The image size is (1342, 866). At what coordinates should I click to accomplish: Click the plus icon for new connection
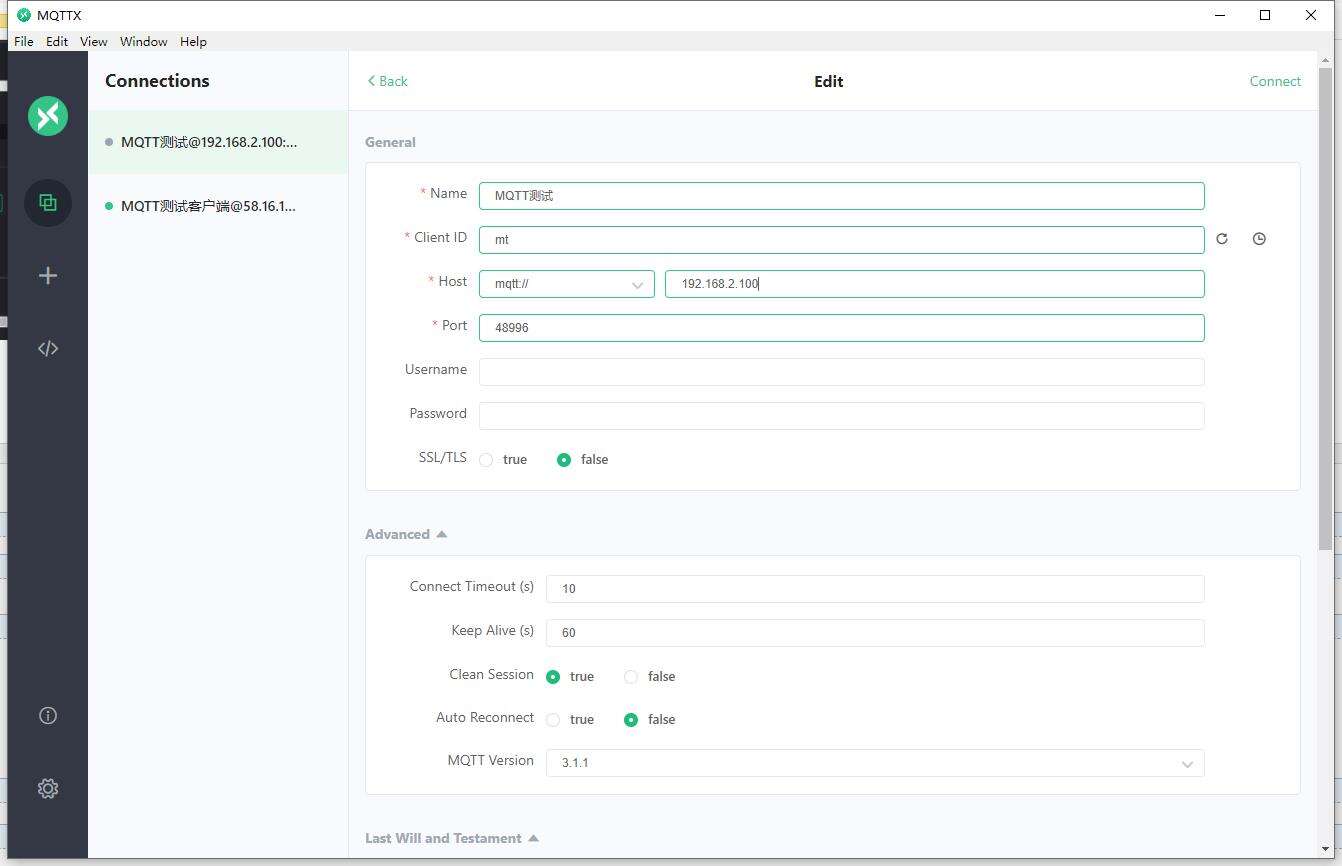pos(48,276)
